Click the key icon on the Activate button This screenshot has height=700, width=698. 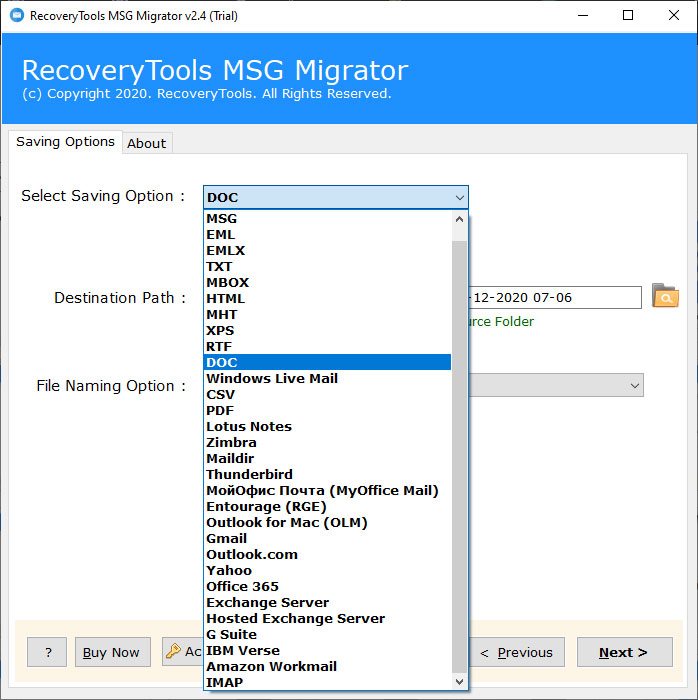(x=173, y=651)
